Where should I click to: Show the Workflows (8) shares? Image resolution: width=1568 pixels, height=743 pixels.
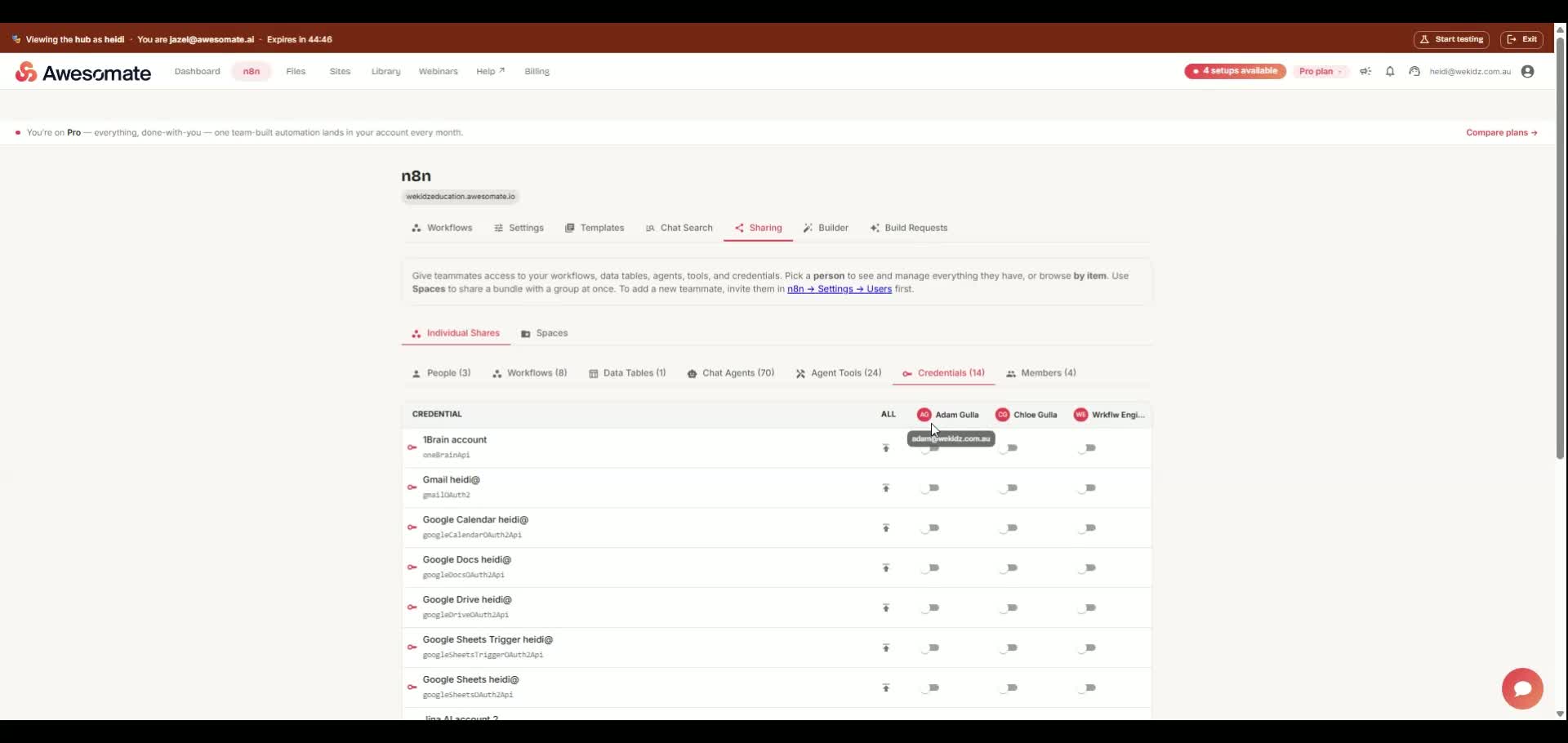pos(529,373)
